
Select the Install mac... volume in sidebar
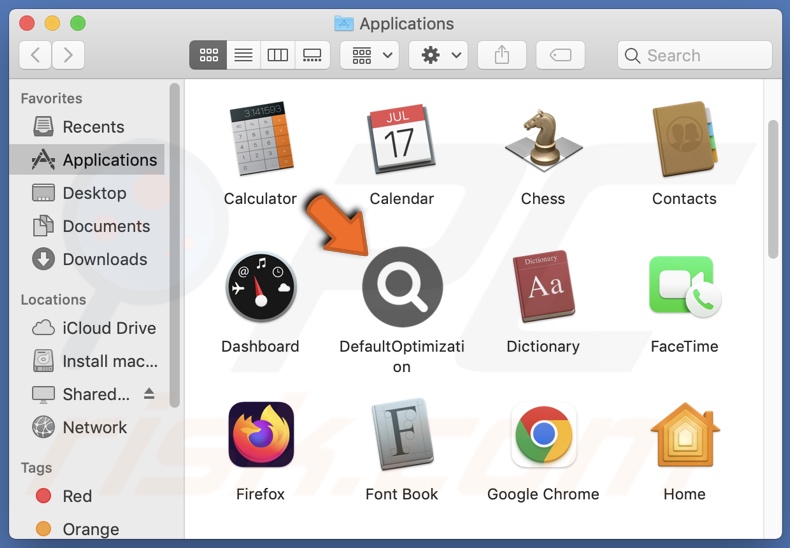click(87, 361)
